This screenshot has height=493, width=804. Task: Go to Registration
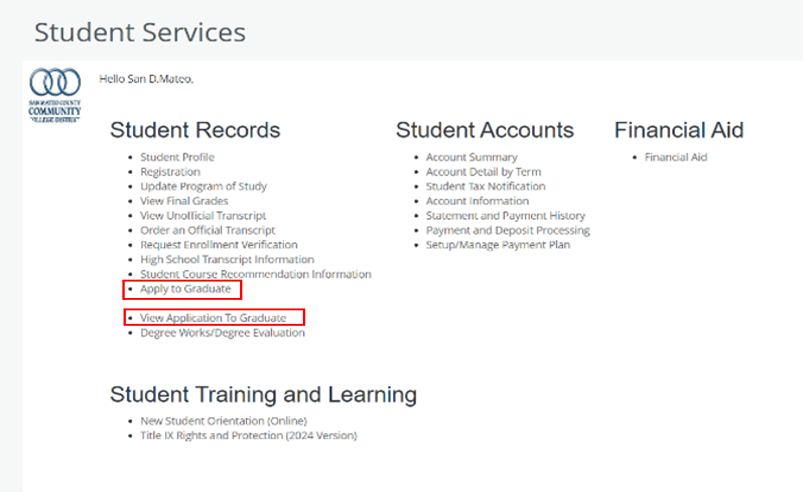pyautogui.click(x=170, y=172)
